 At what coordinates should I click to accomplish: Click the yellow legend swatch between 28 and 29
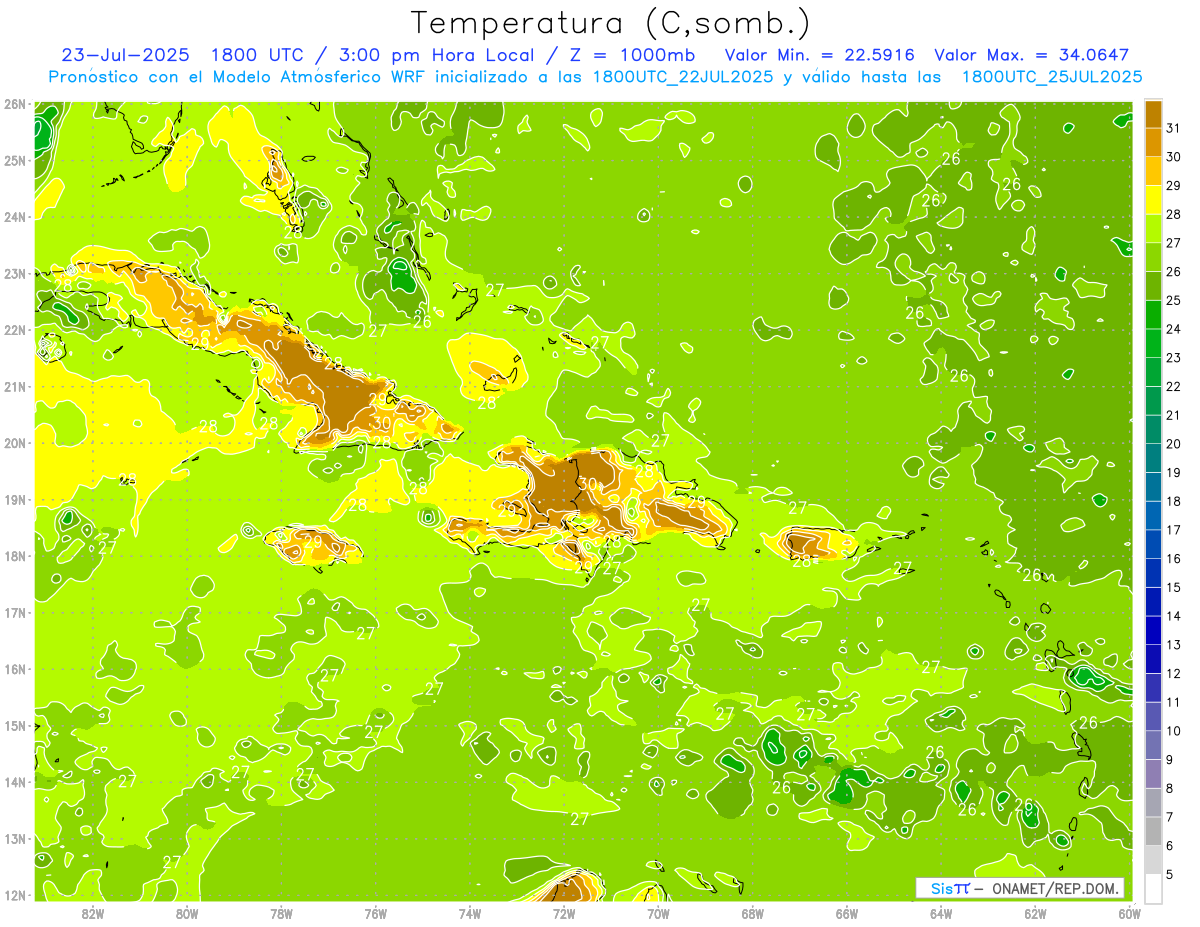coord(1152,200)
